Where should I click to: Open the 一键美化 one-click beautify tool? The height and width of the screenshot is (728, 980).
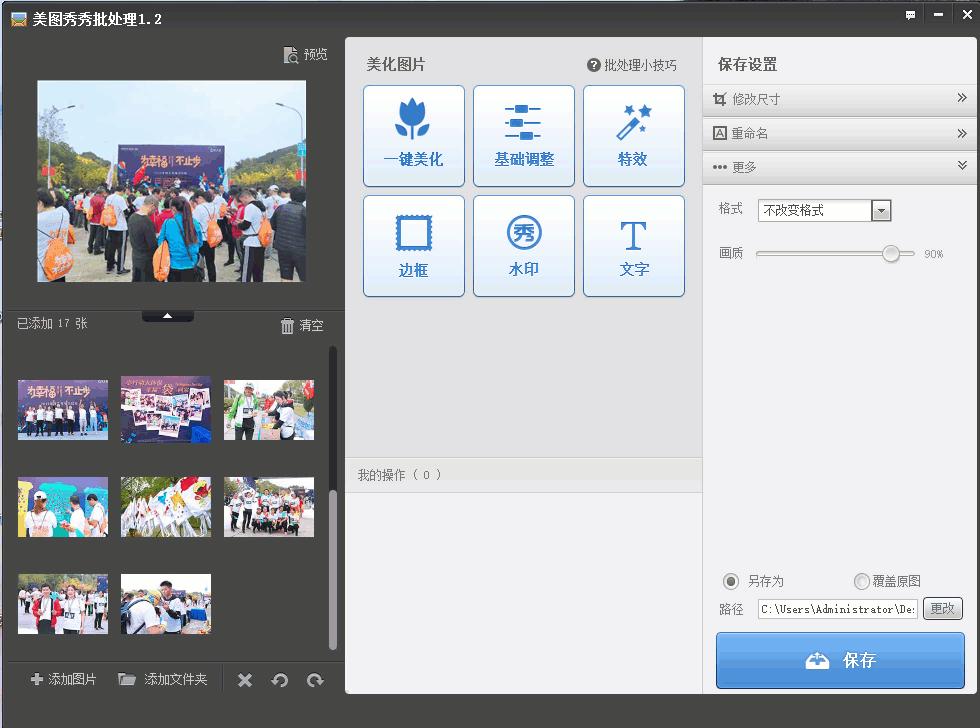[x=413, y=136]
